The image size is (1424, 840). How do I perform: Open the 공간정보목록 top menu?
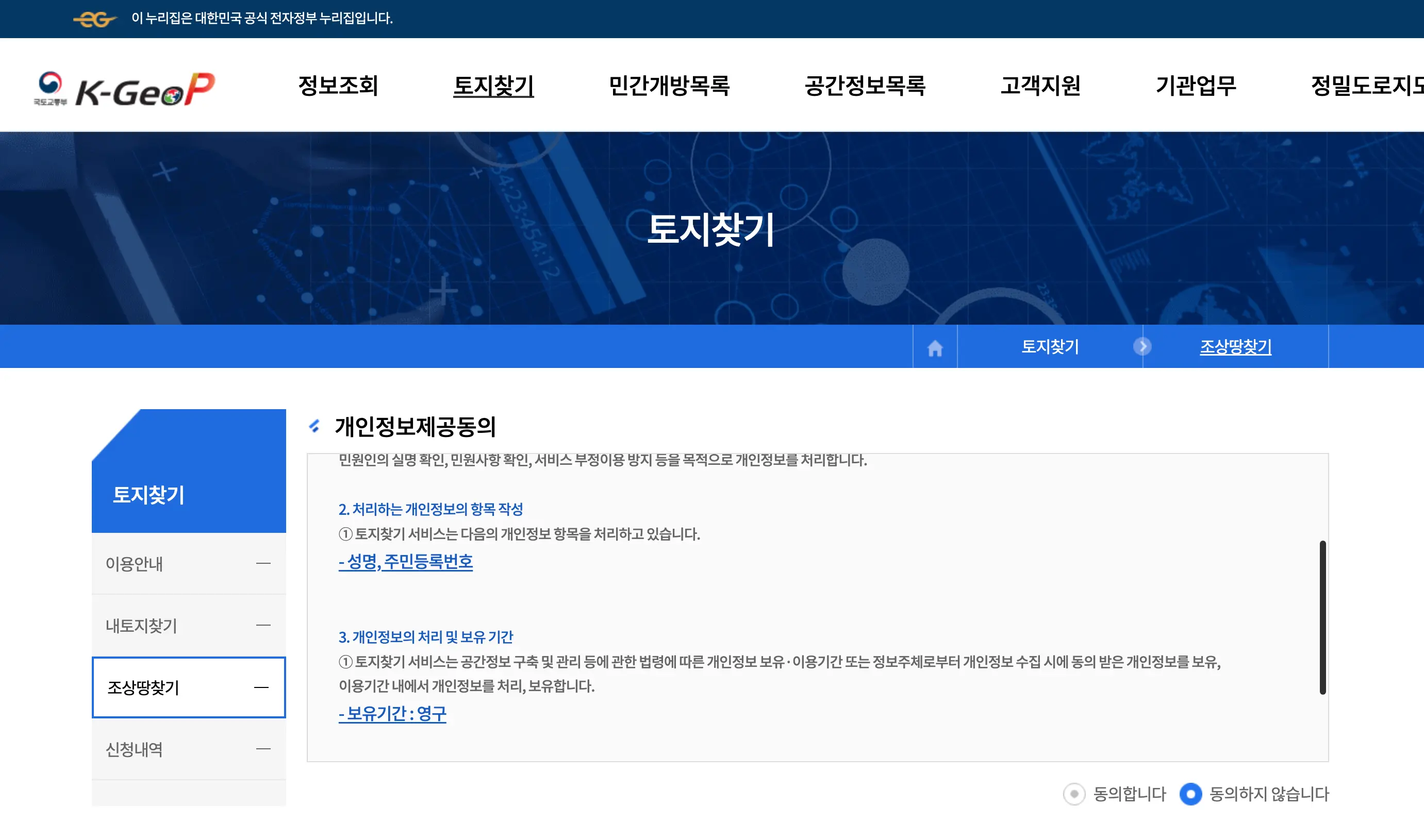865,86
